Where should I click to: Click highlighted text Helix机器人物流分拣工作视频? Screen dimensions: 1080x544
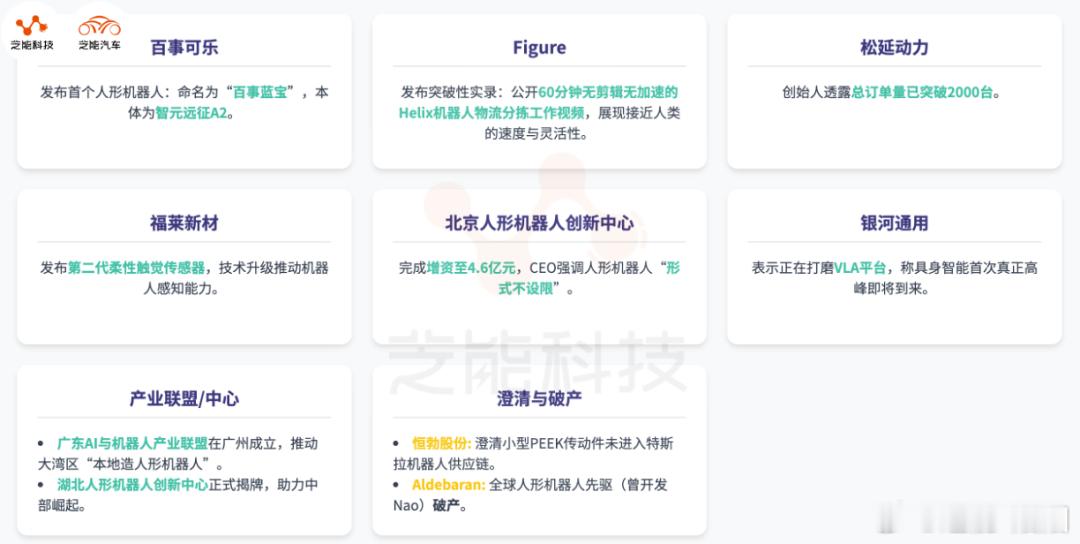(x=491, y=113)
